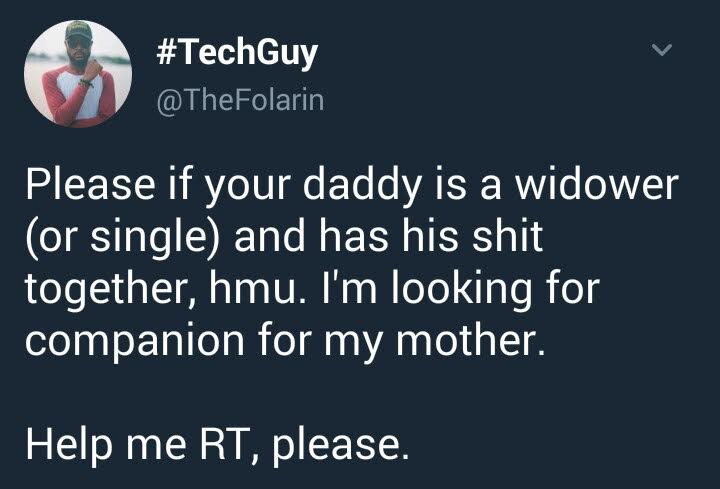This screenshot has height=489, width=720.
Task: Click the word "together," in the tweet
Action: click(x=112, y=290)
